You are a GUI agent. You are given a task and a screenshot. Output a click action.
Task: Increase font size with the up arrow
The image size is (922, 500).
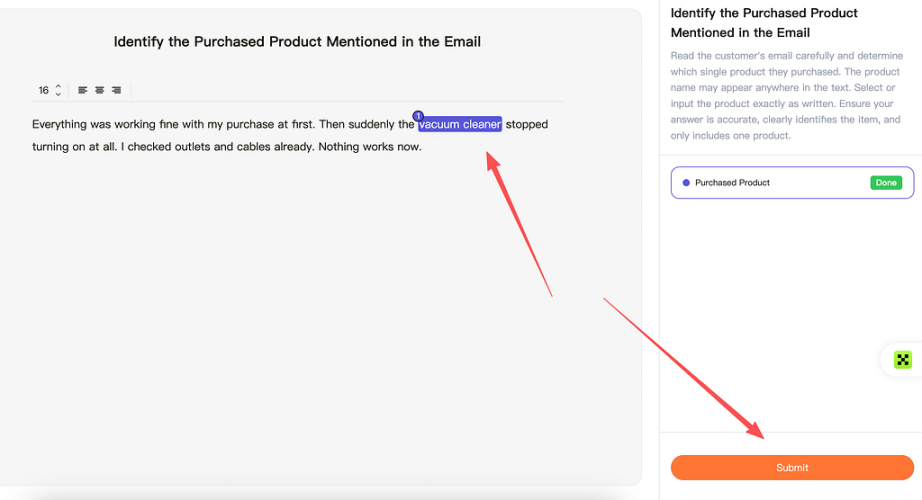(x=58, y=86)
